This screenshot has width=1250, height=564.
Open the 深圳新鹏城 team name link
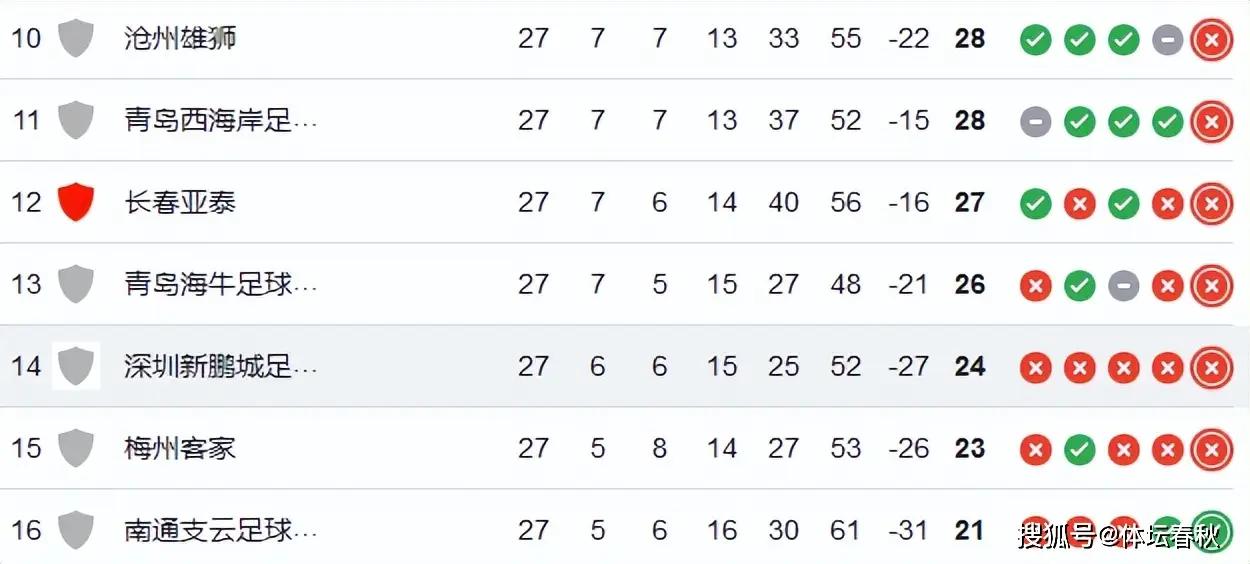pos(220,366)
